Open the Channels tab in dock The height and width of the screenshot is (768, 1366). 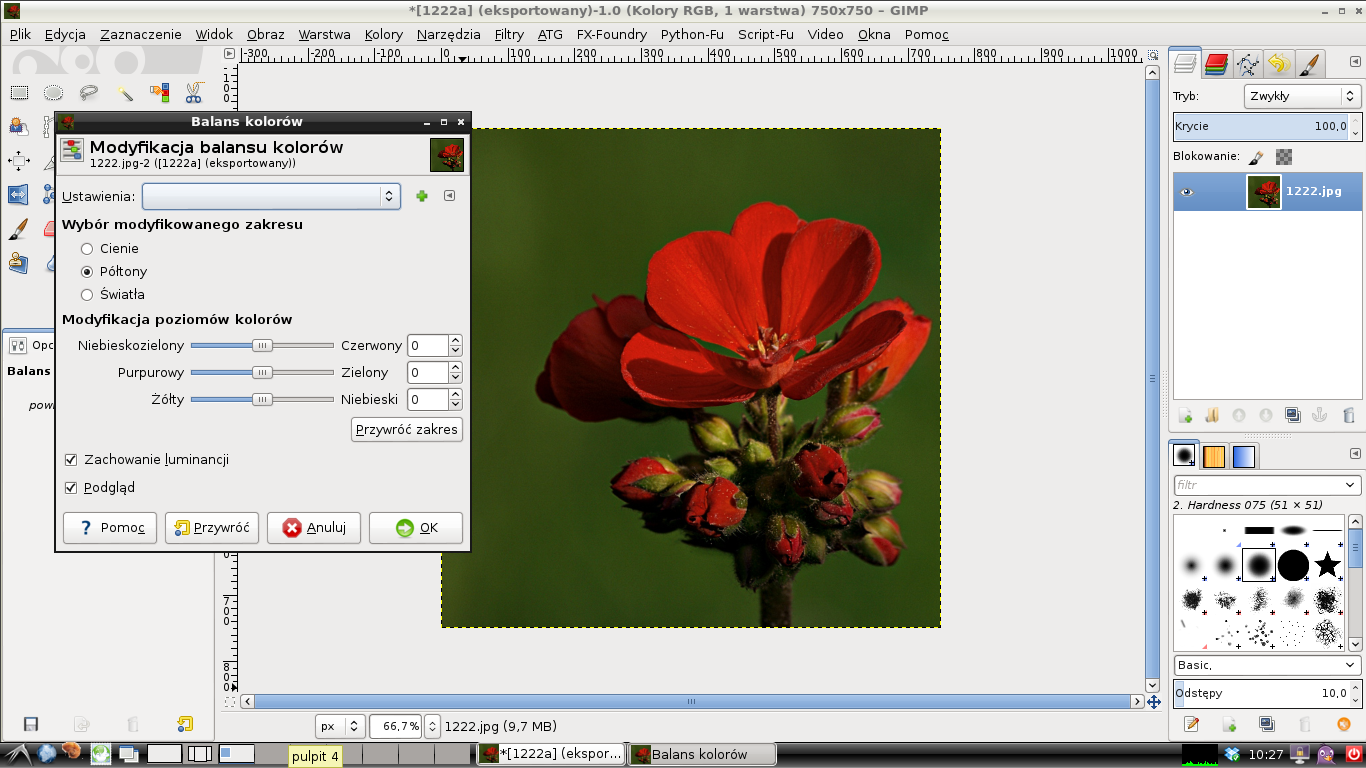pos(1216,65)
